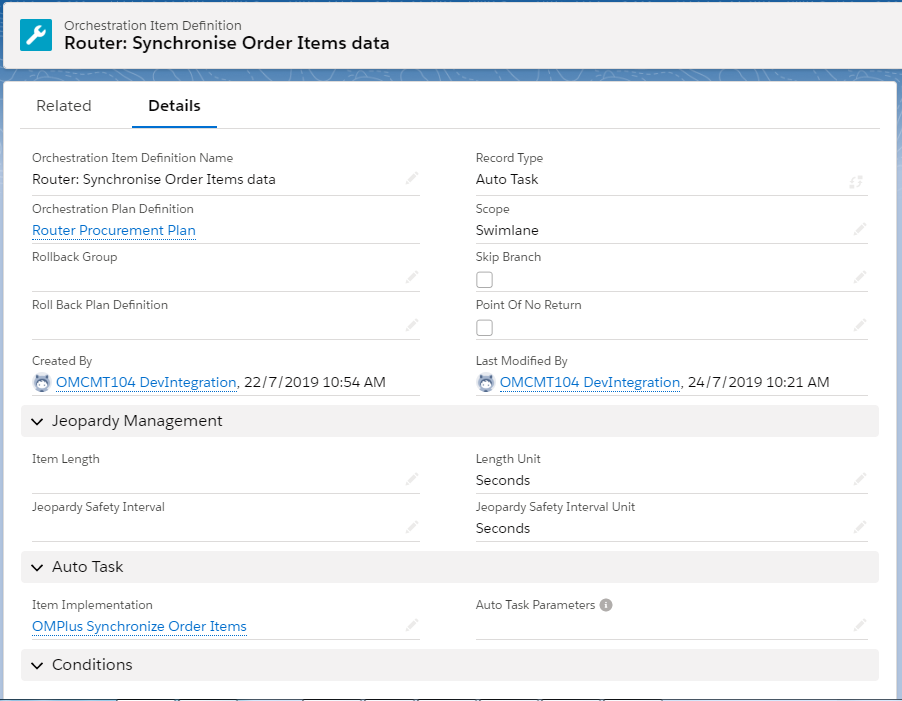Expand the Conditions section

click(37, 665)
